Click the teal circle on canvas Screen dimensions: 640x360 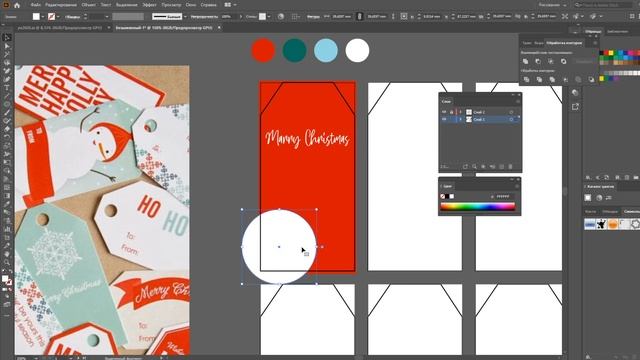294,50
